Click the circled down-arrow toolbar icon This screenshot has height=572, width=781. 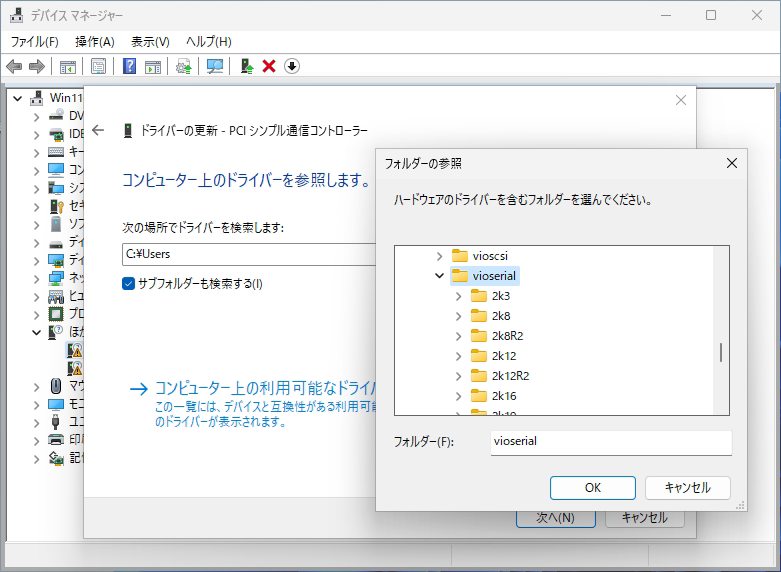(292, 66)
